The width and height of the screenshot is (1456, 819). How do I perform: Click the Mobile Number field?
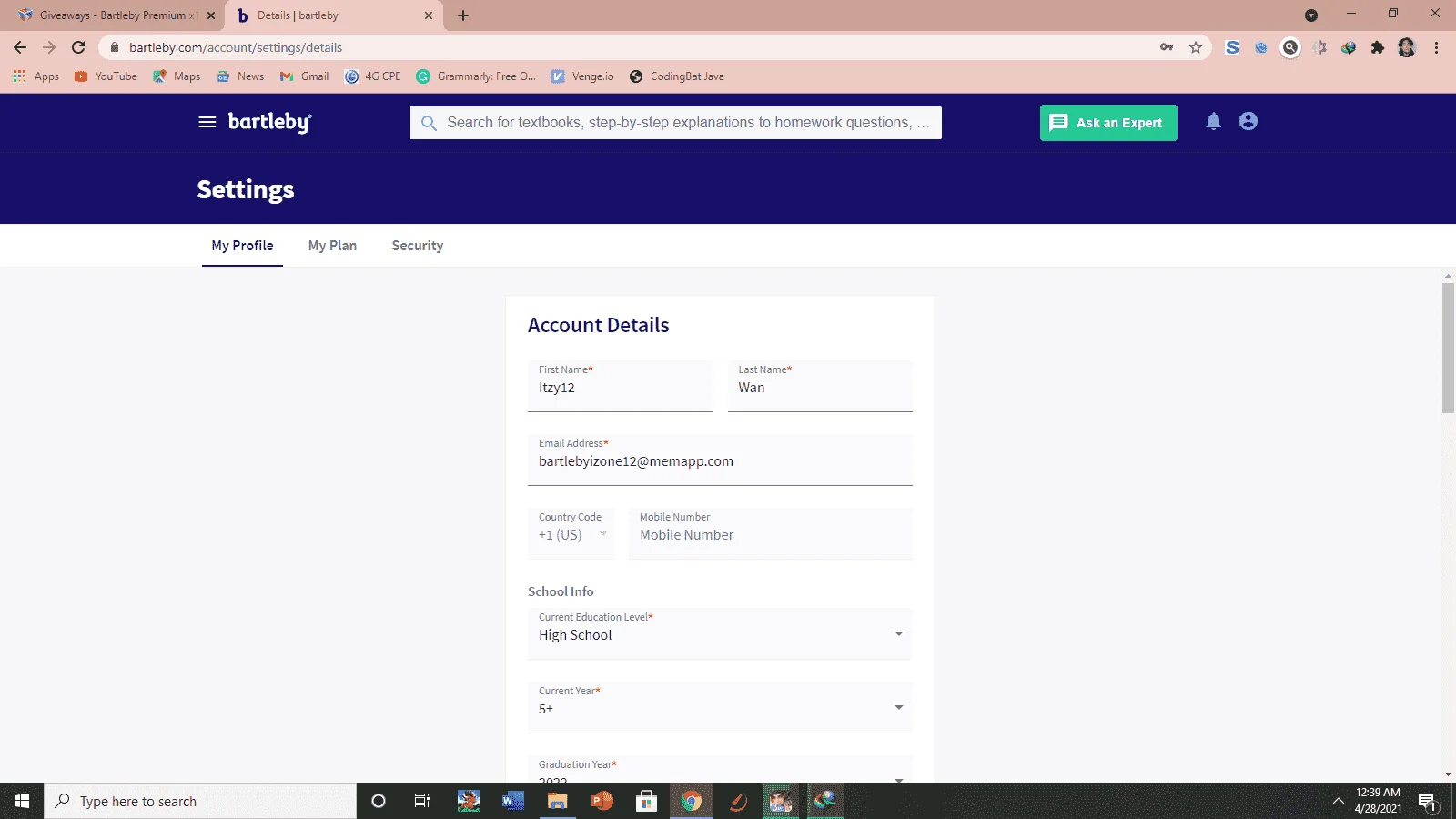click(770, 533)
